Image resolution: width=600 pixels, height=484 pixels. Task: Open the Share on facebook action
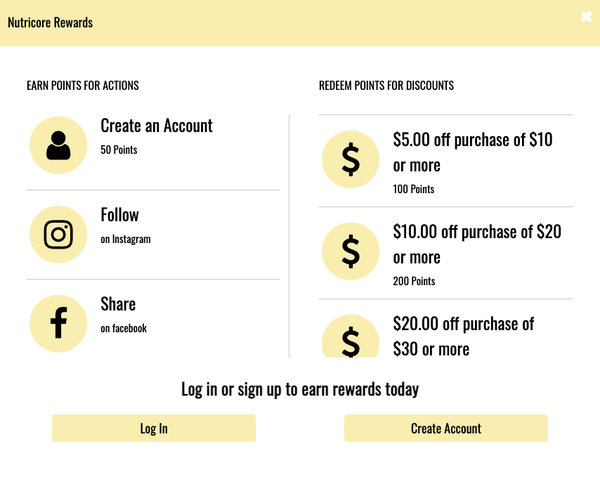118,304
